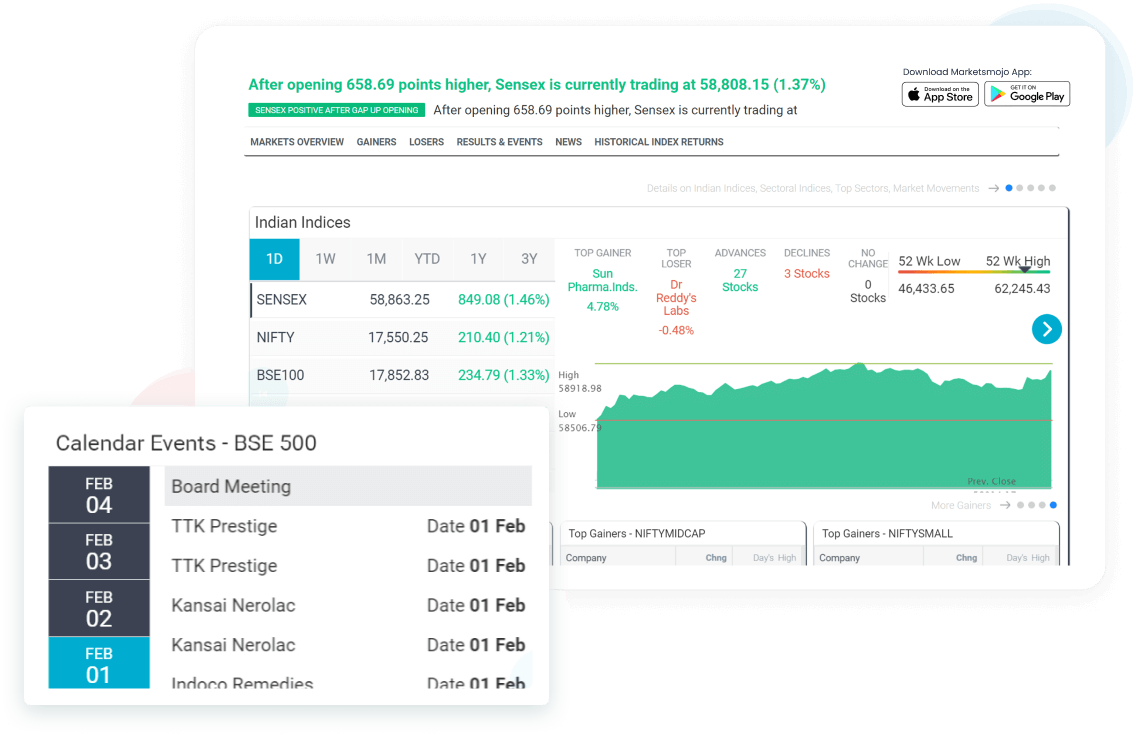Click the More Gainers label
The height and width of the screenshot is (735, 1136).
(x=961, y=505)
